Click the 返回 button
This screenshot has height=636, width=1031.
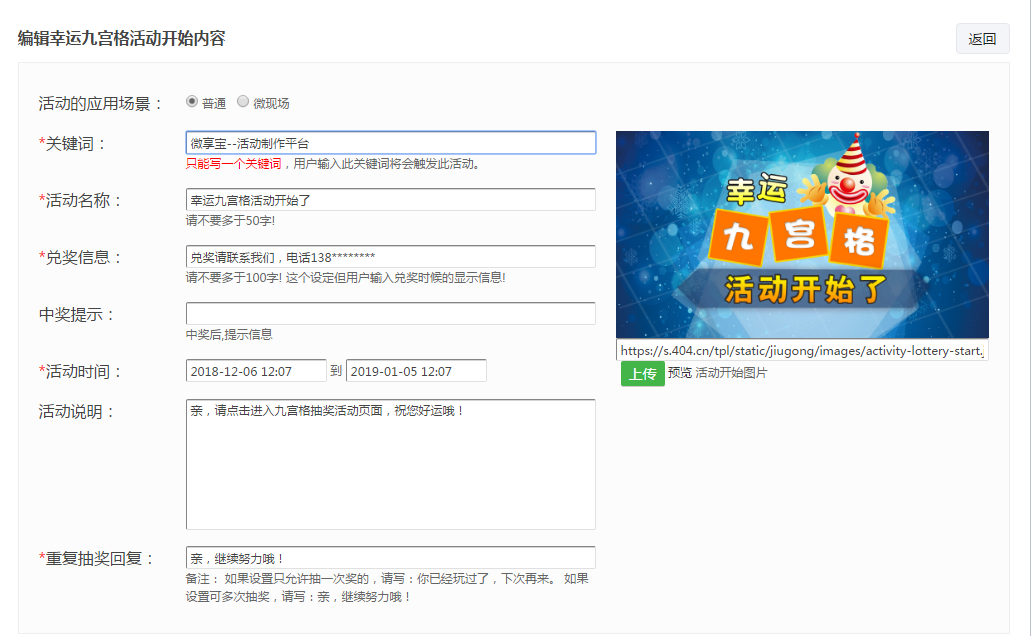(982, 39)
